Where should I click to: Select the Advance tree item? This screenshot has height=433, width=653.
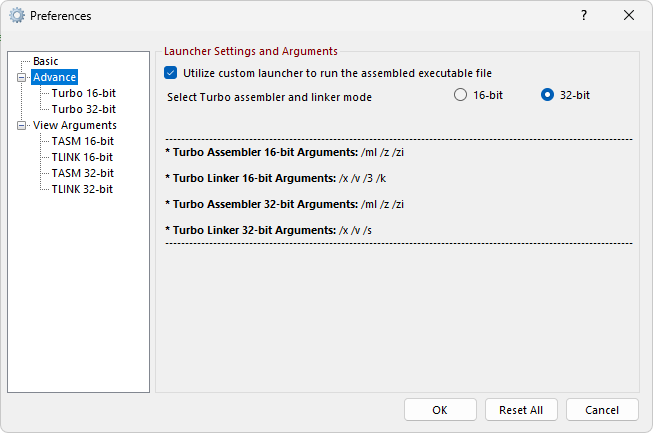55,77
